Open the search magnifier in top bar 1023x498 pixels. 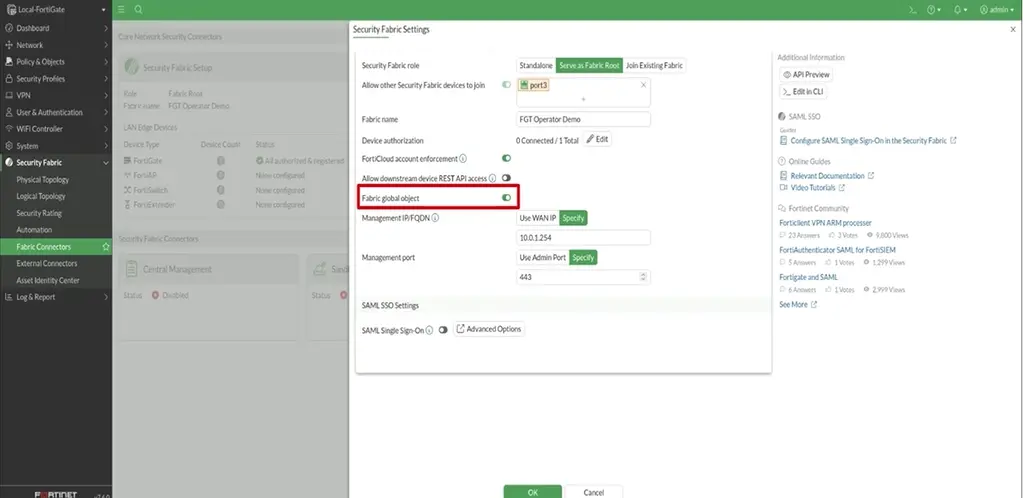138,10
